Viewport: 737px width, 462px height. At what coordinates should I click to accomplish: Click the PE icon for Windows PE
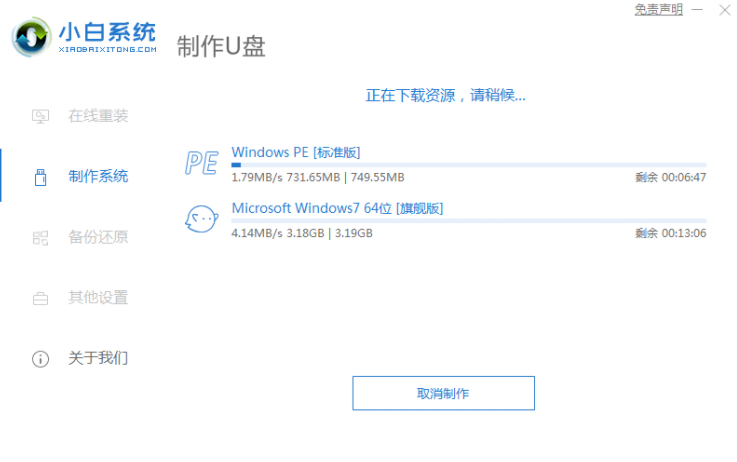(202, 163)
